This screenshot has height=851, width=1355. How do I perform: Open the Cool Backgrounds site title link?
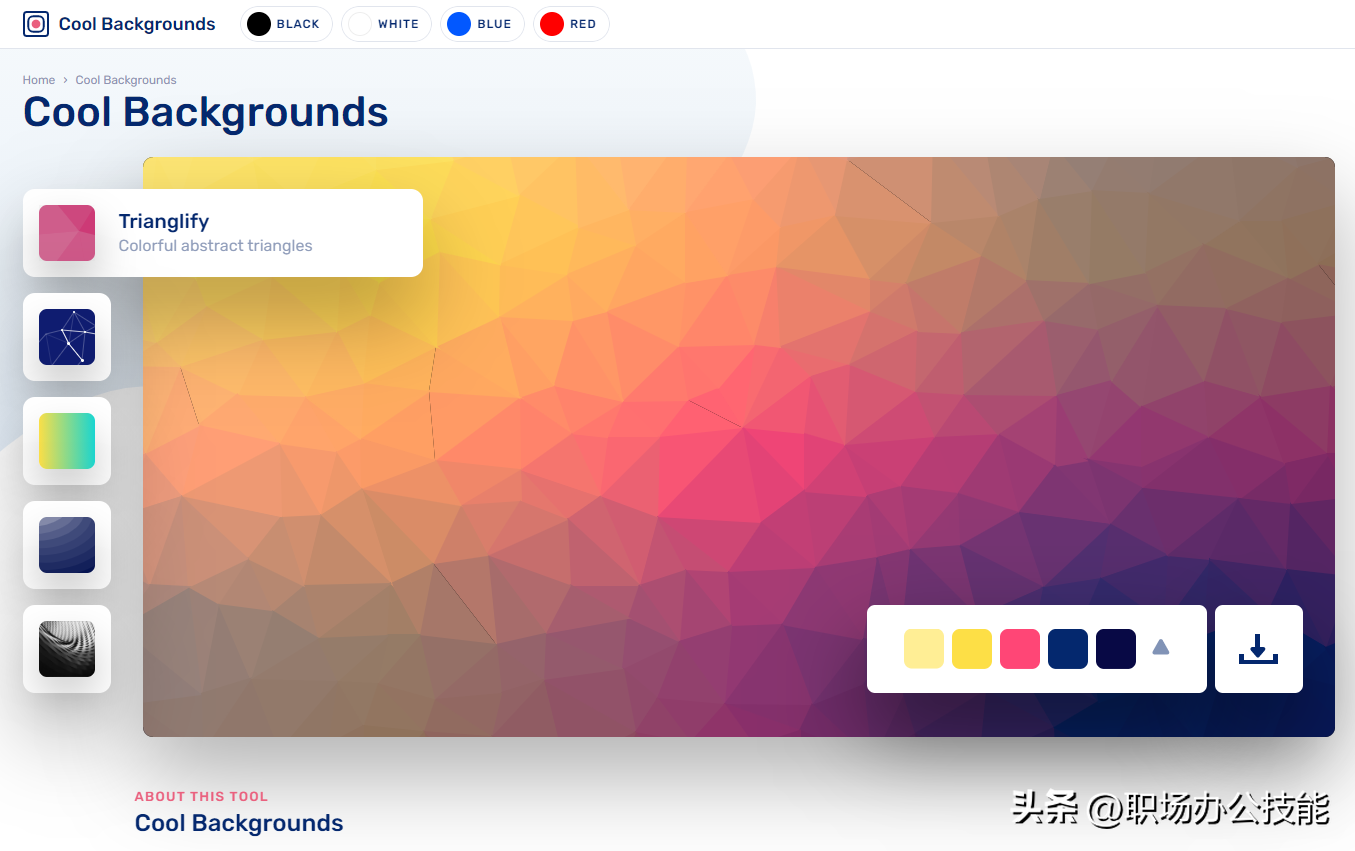(137, 24)
